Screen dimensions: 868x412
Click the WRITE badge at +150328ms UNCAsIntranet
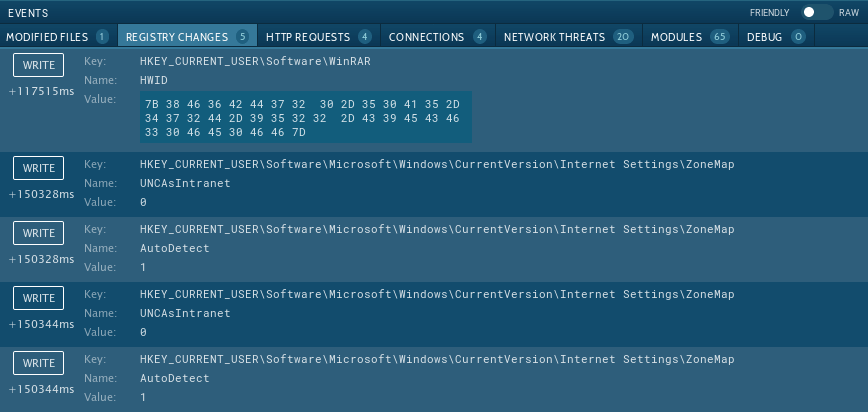point(39,168)
